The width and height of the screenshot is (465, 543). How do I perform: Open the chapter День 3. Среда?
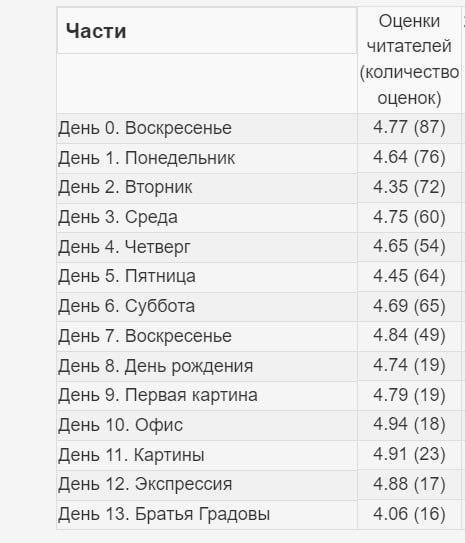pyautogui.click(x=118, y=217)
